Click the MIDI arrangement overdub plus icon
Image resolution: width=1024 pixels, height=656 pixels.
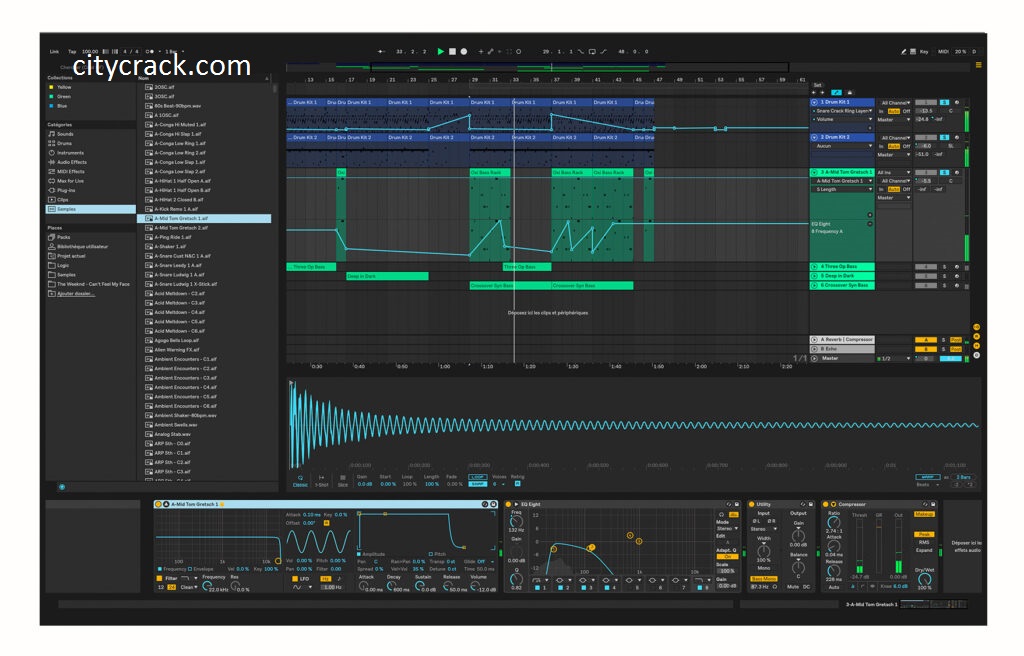tap(481, 51)
